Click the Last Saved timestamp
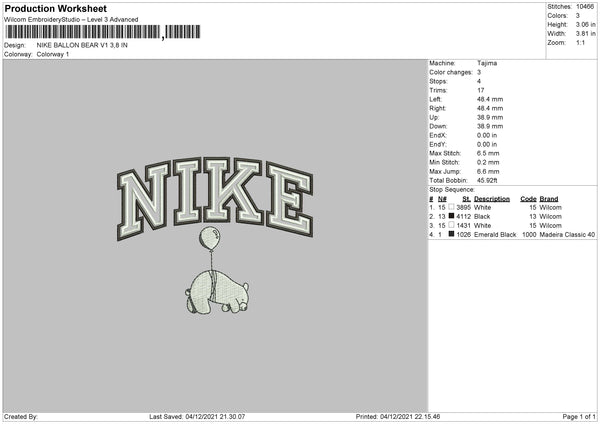The image size is (600, 424). (x=197, y=416)
